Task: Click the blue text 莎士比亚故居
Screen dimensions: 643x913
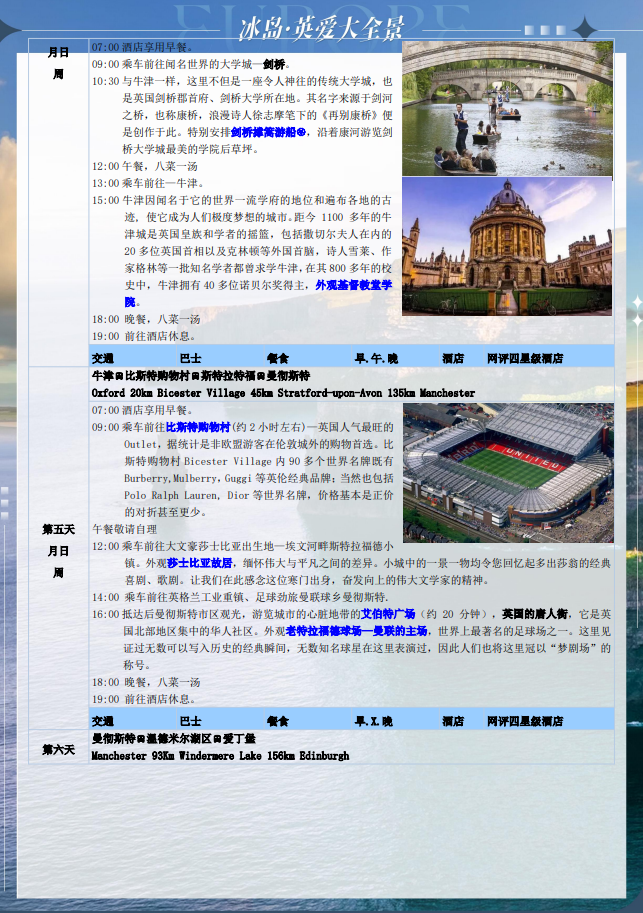Action: pyautogui.click(x=199, y=563)
